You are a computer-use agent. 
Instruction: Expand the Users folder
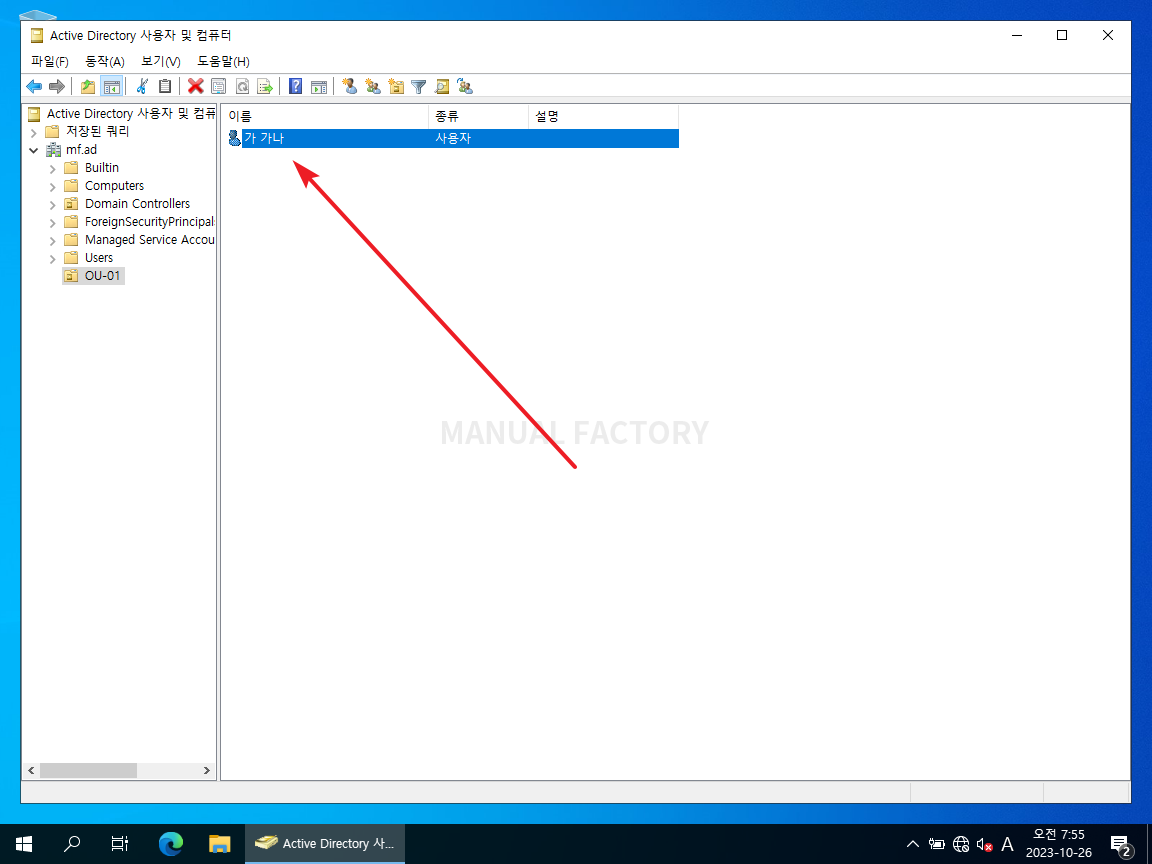click(52, 259)
